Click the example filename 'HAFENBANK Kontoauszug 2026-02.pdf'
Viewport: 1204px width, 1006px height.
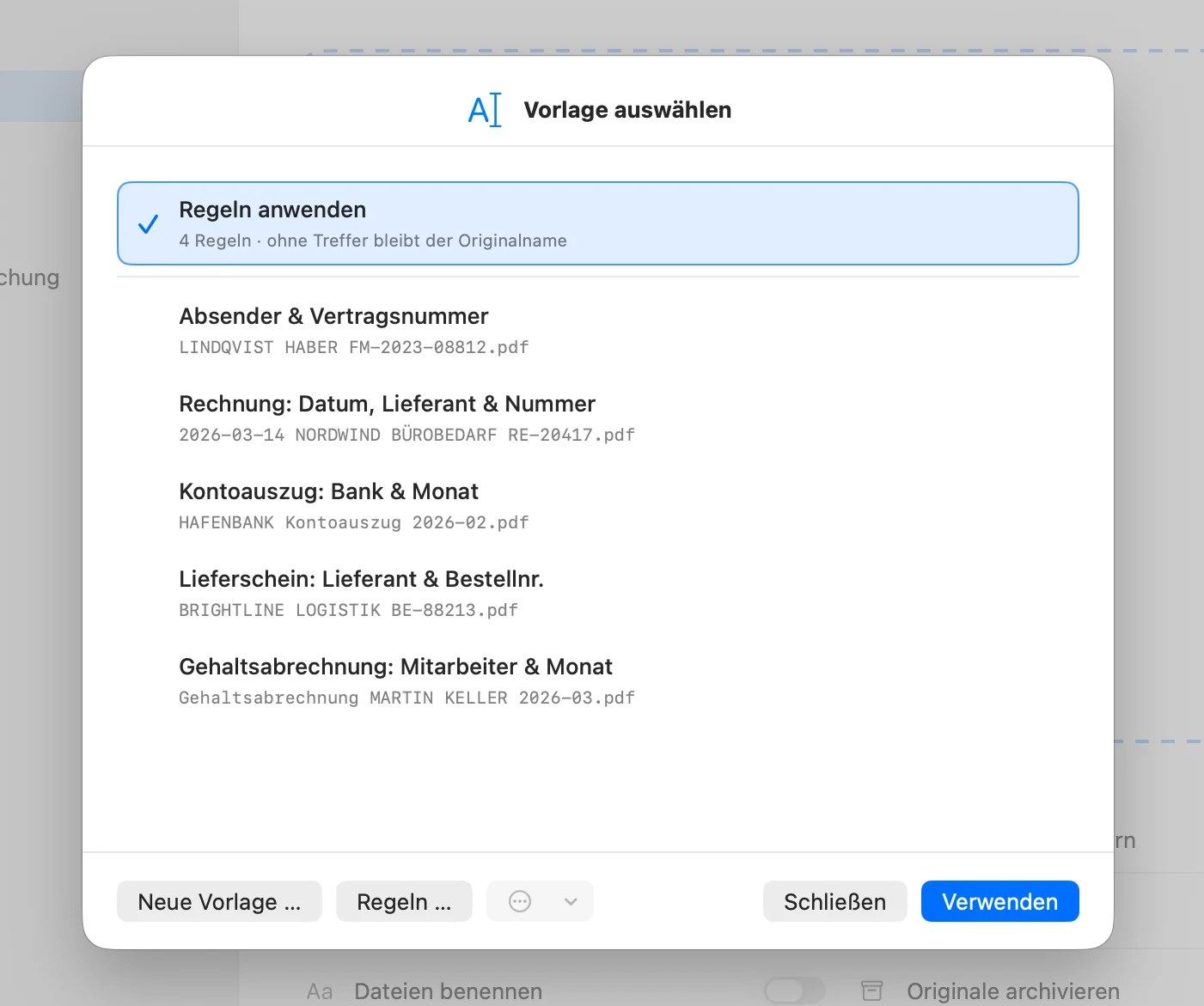pos(353,522)
